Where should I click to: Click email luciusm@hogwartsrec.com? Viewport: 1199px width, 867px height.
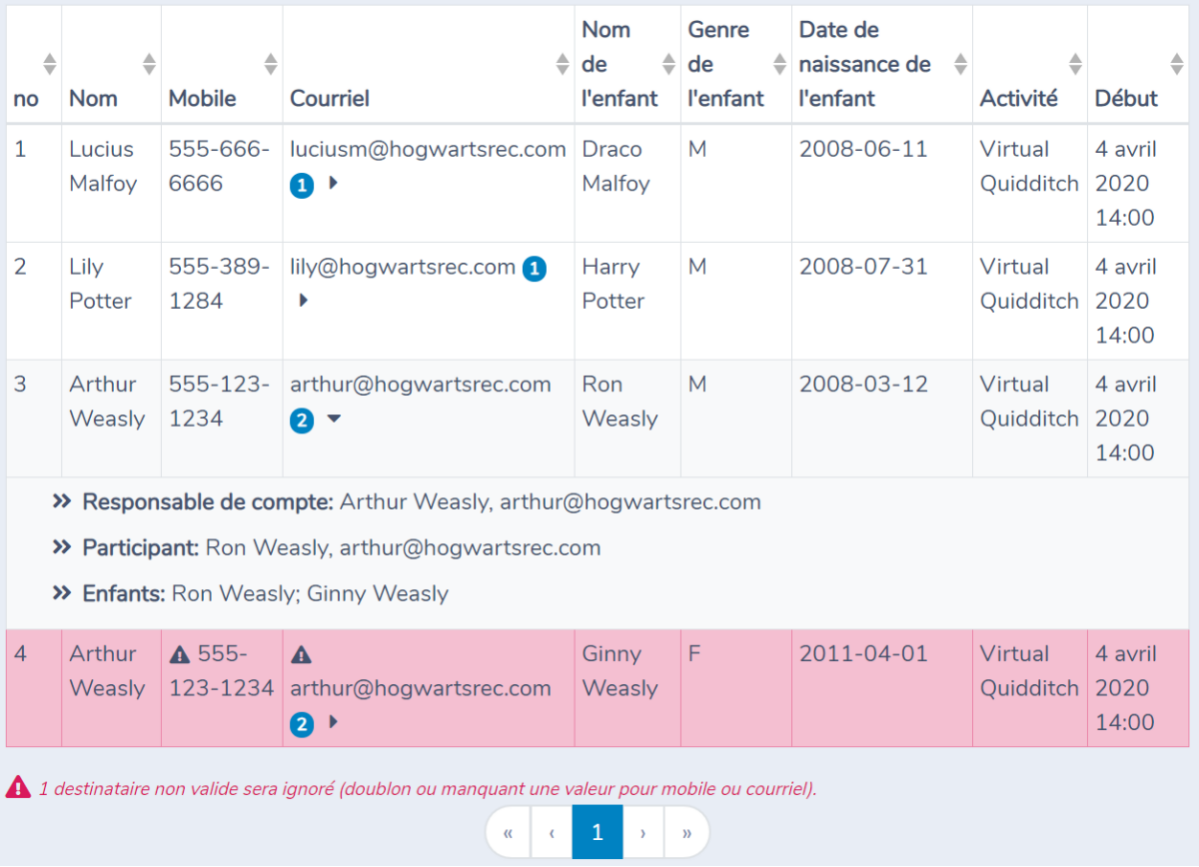coord(427,149)
